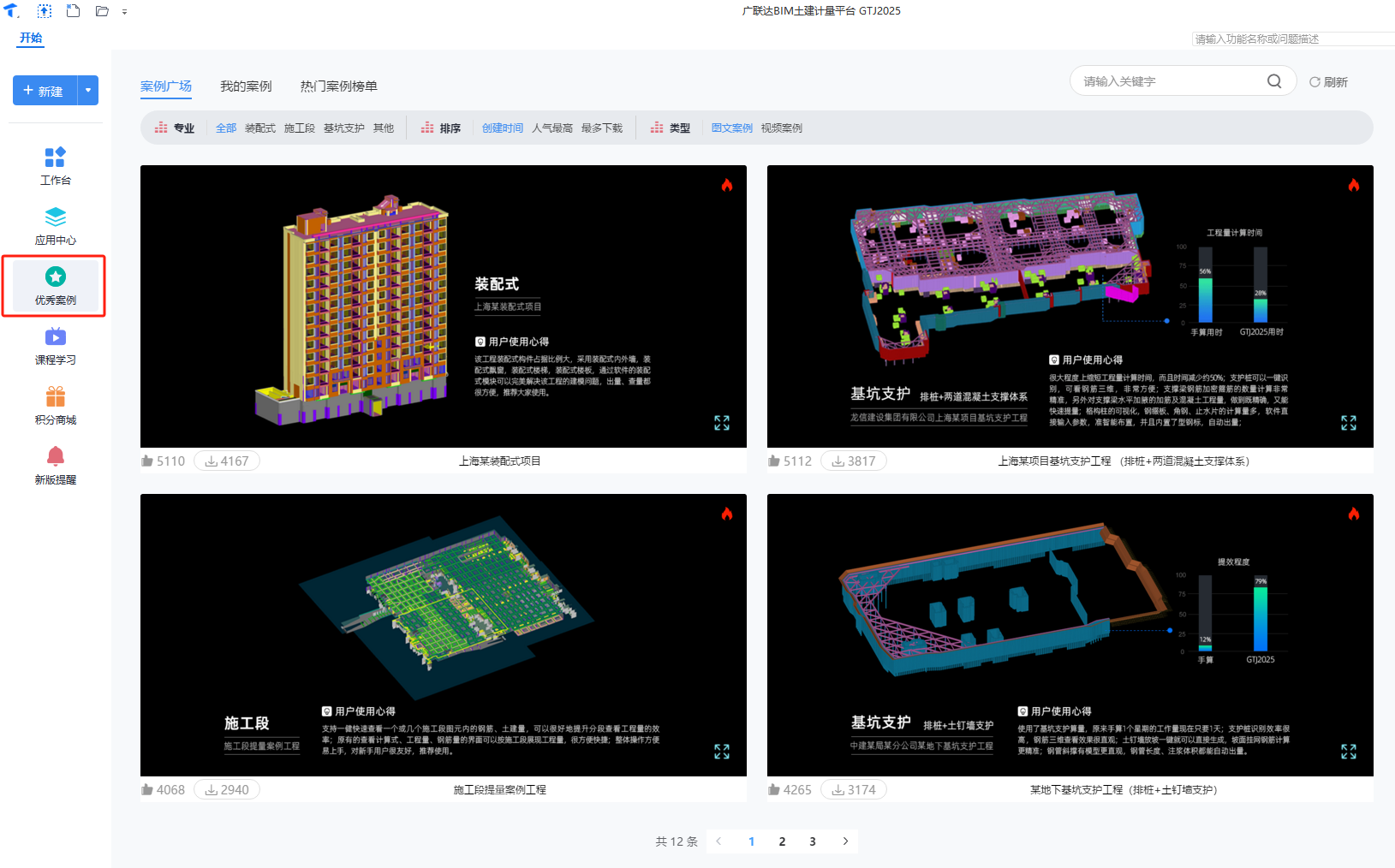Open the 上海某装配式项目 title link

pyautogui.click(x=500, y=461)
